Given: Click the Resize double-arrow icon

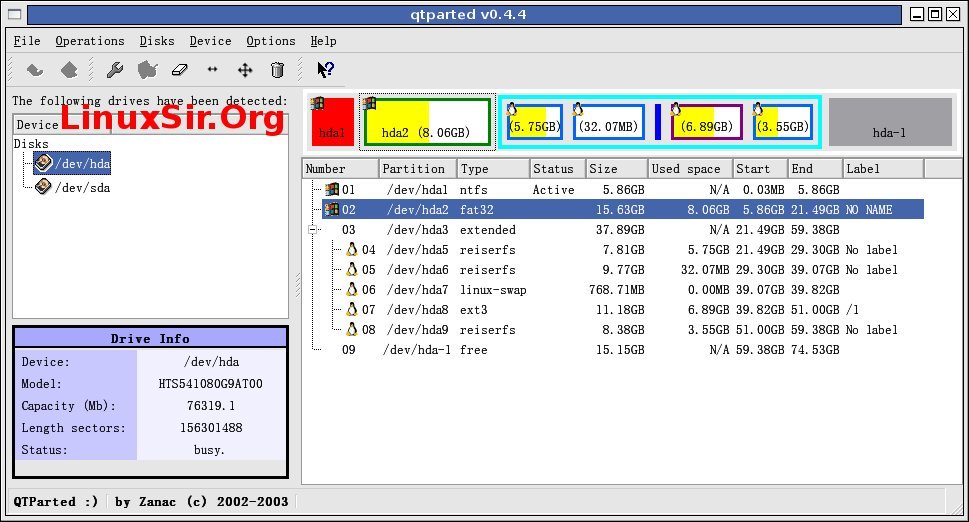Looking at the screenshot, I should coord(213,70).
